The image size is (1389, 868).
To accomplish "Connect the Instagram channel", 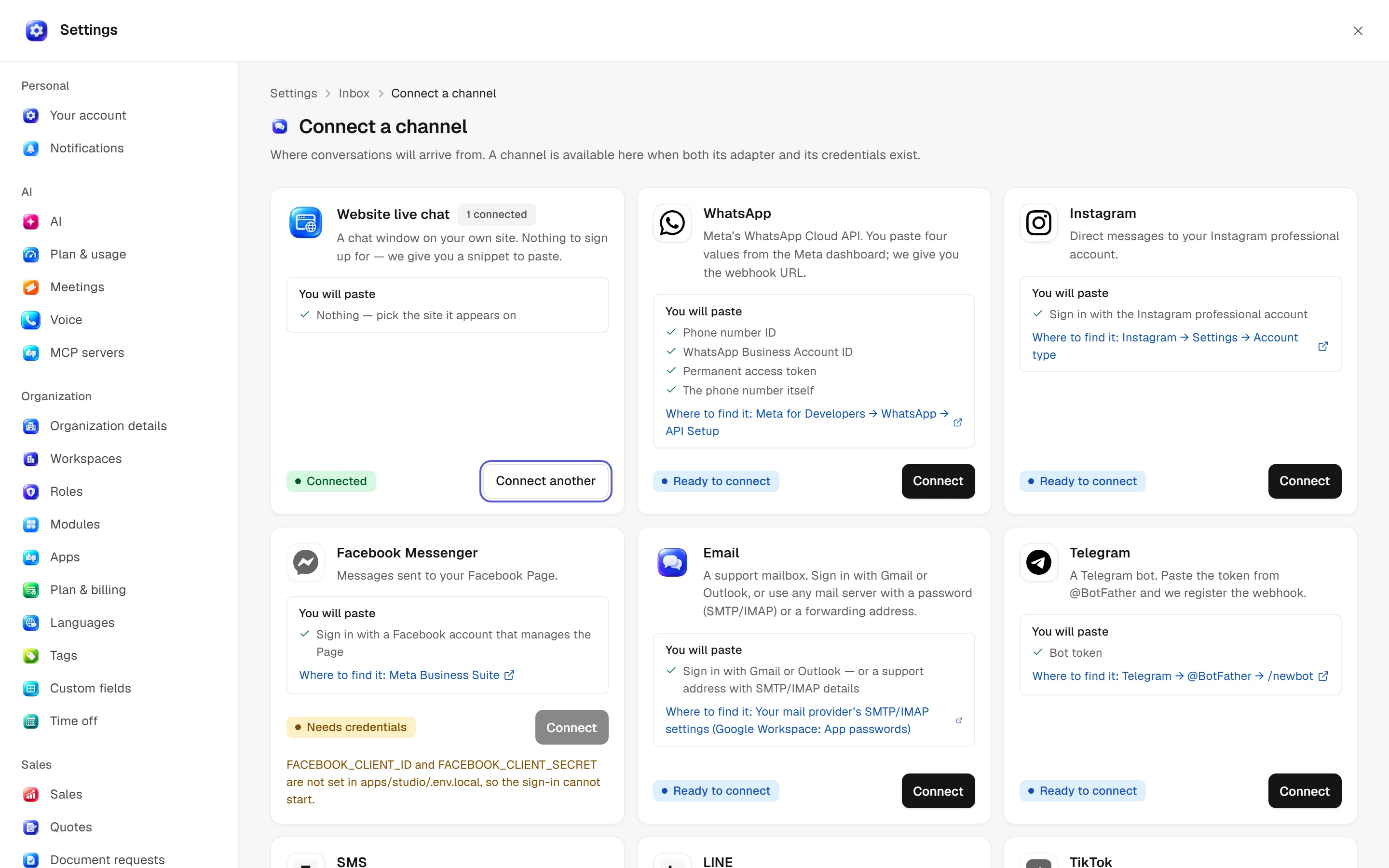I will (1304, 481).
